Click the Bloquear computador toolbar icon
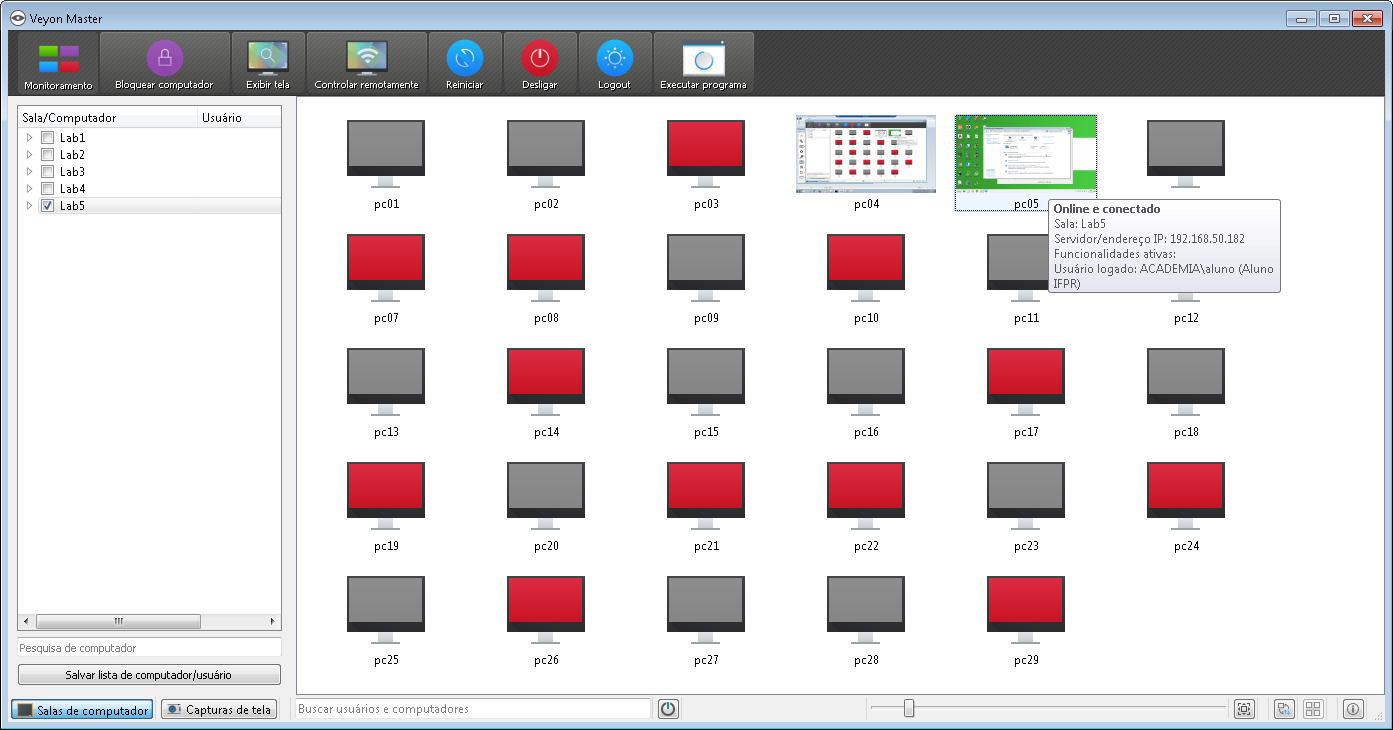The width and height of the screenshot is (1393, 730). click(x=164, y=60)
